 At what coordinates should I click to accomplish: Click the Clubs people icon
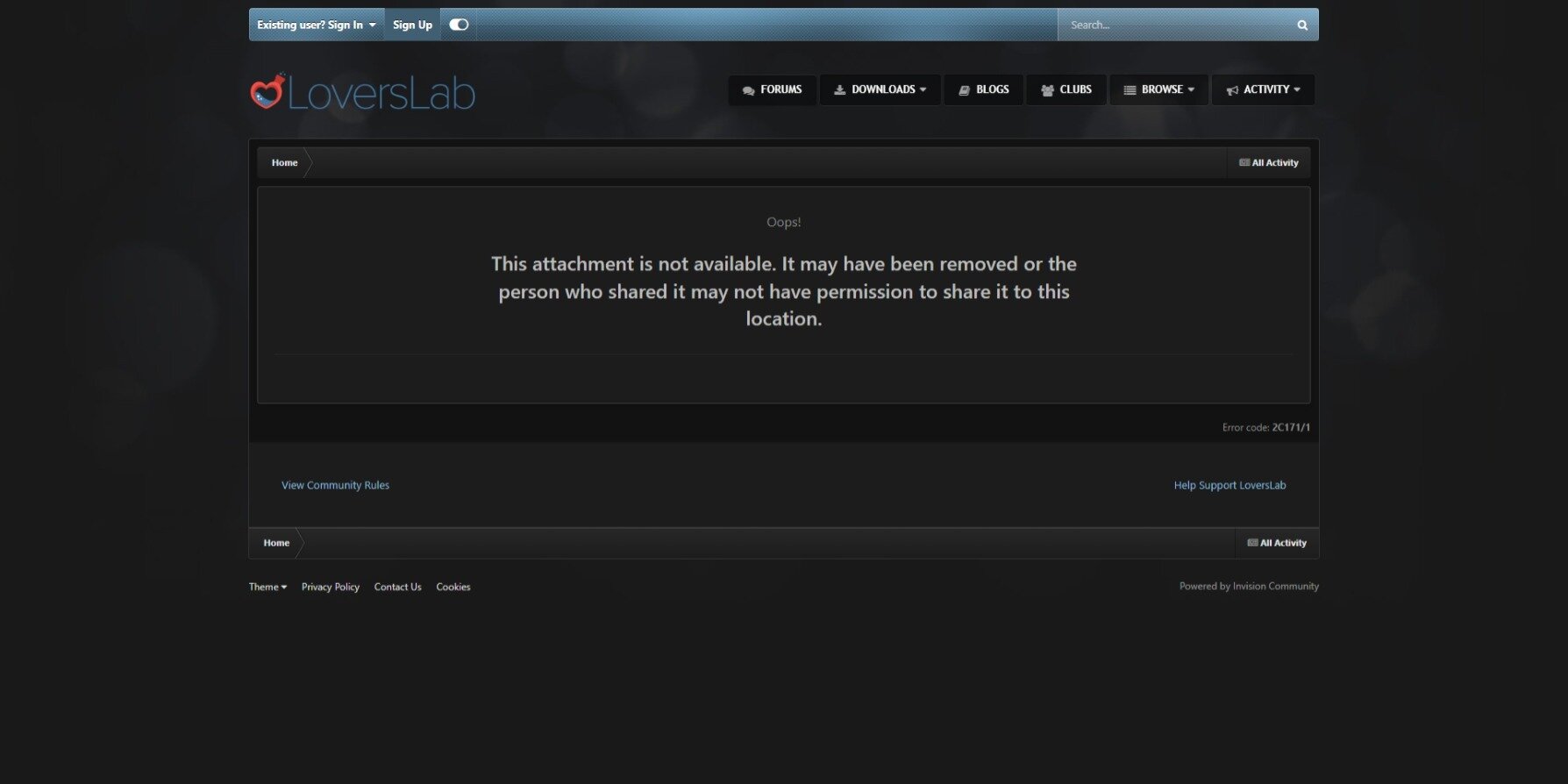click(1047, 90)
